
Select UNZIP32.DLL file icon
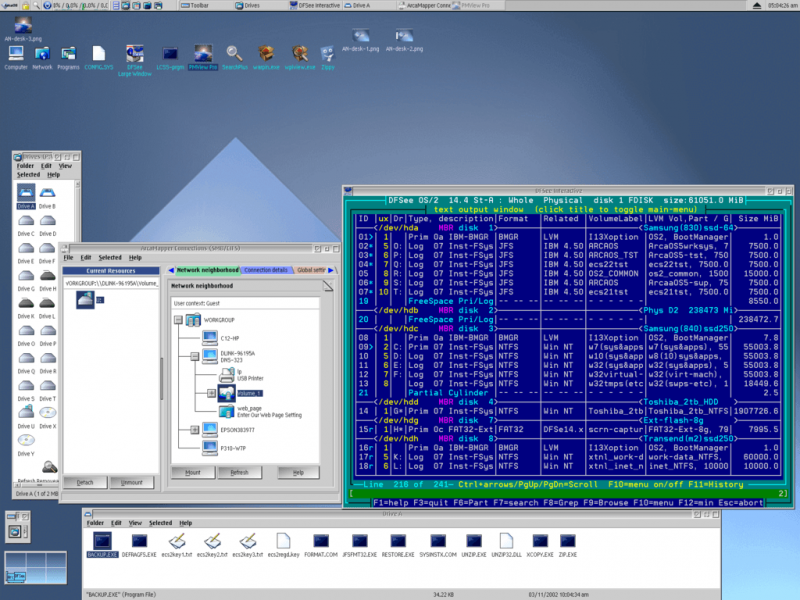[506, 545]
